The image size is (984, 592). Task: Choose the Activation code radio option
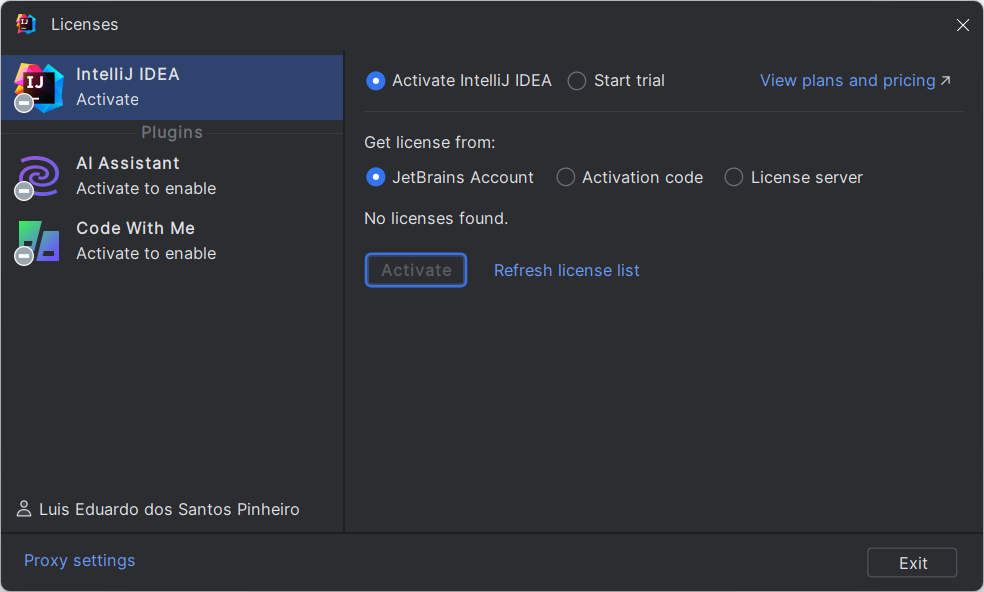pyautogui.click(x=566, y=177)
